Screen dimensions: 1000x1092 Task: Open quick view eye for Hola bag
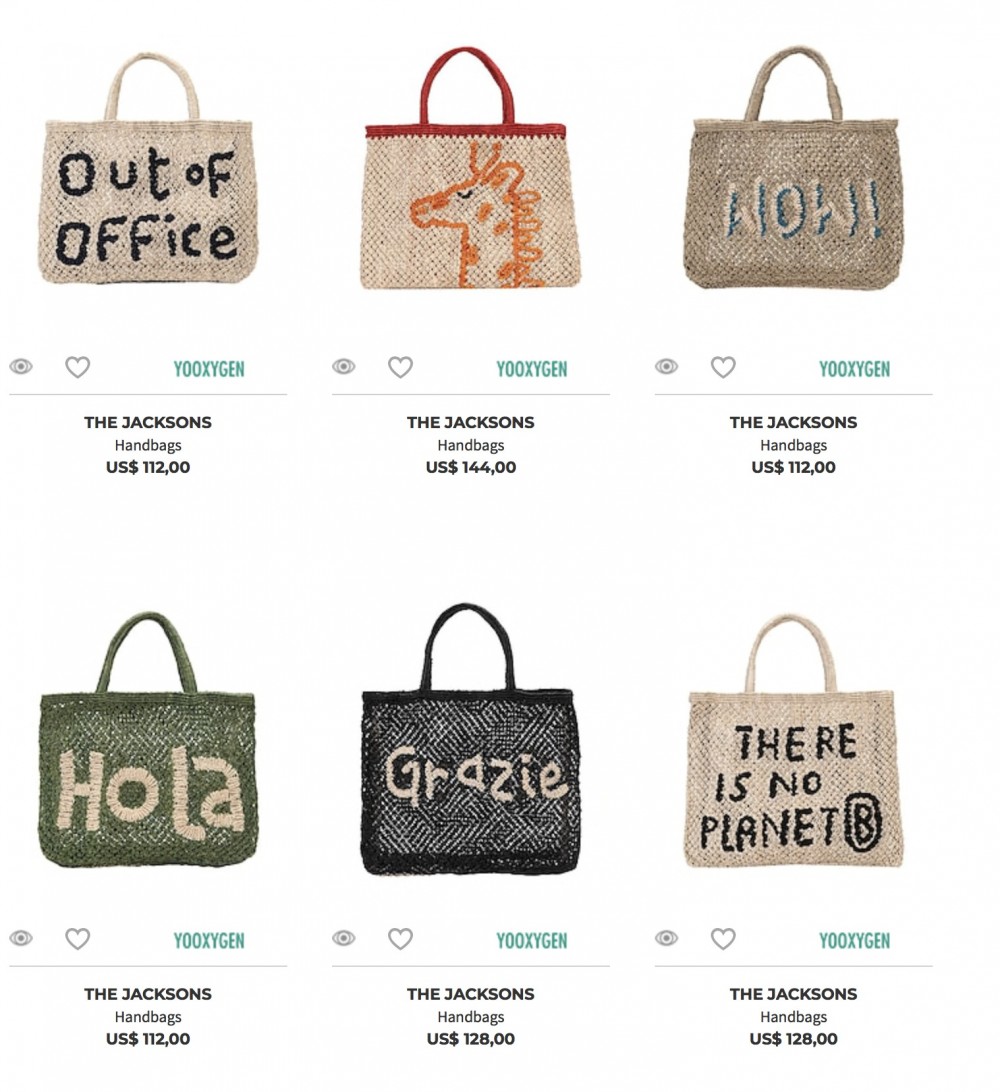(x=21, y=938)
